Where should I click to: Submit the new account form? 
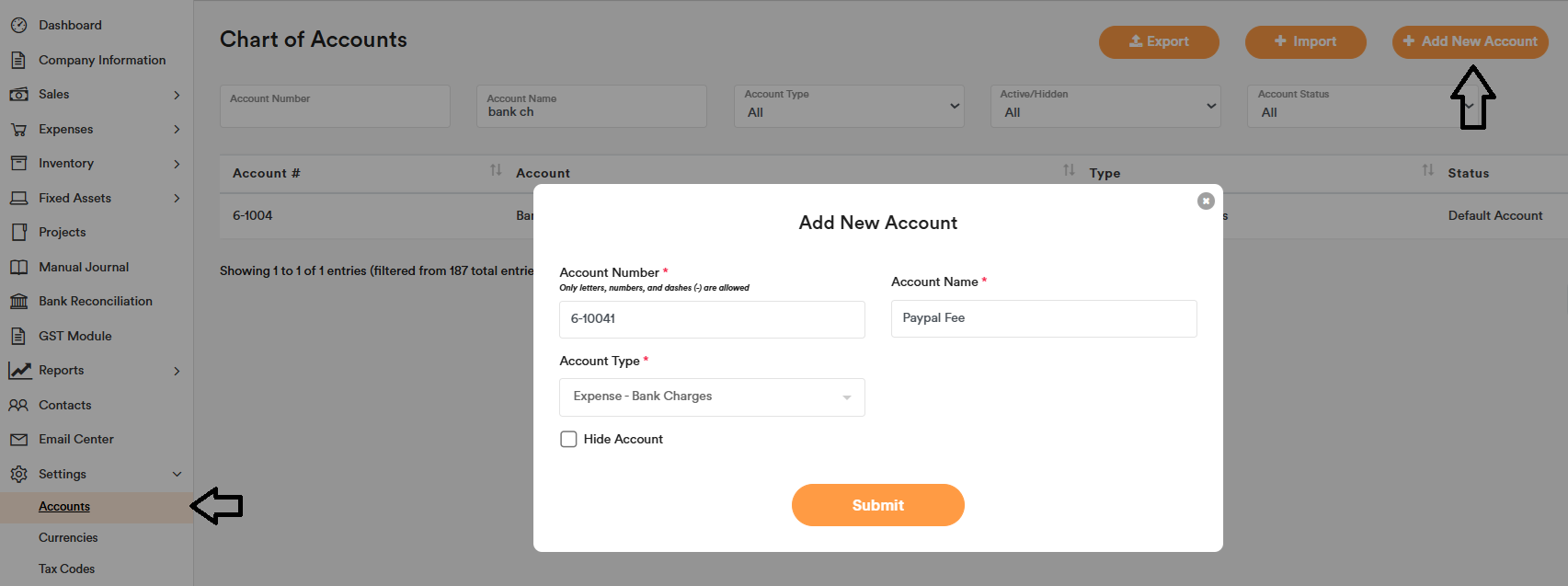877,505
